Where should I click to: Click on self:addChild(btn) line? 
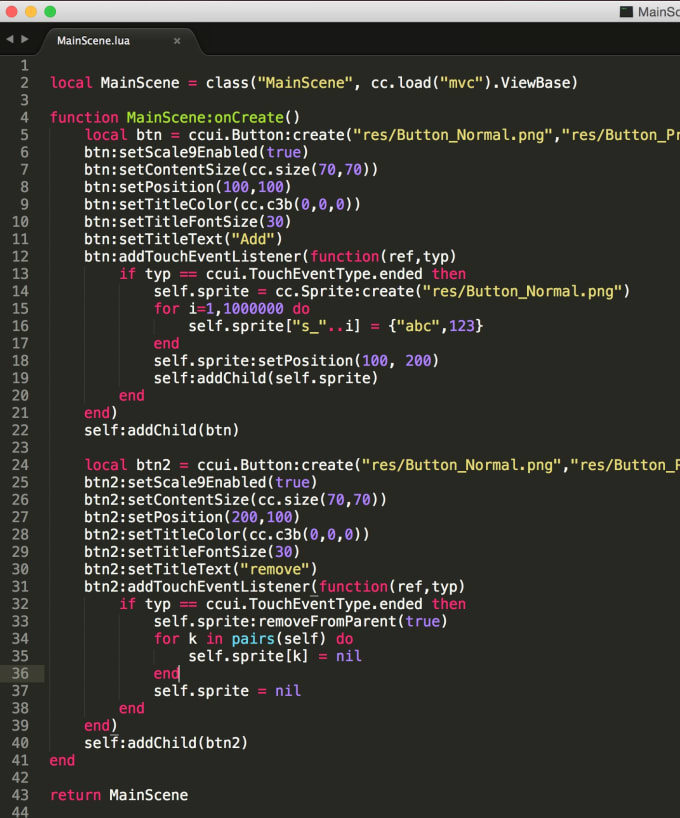point(162,430)
